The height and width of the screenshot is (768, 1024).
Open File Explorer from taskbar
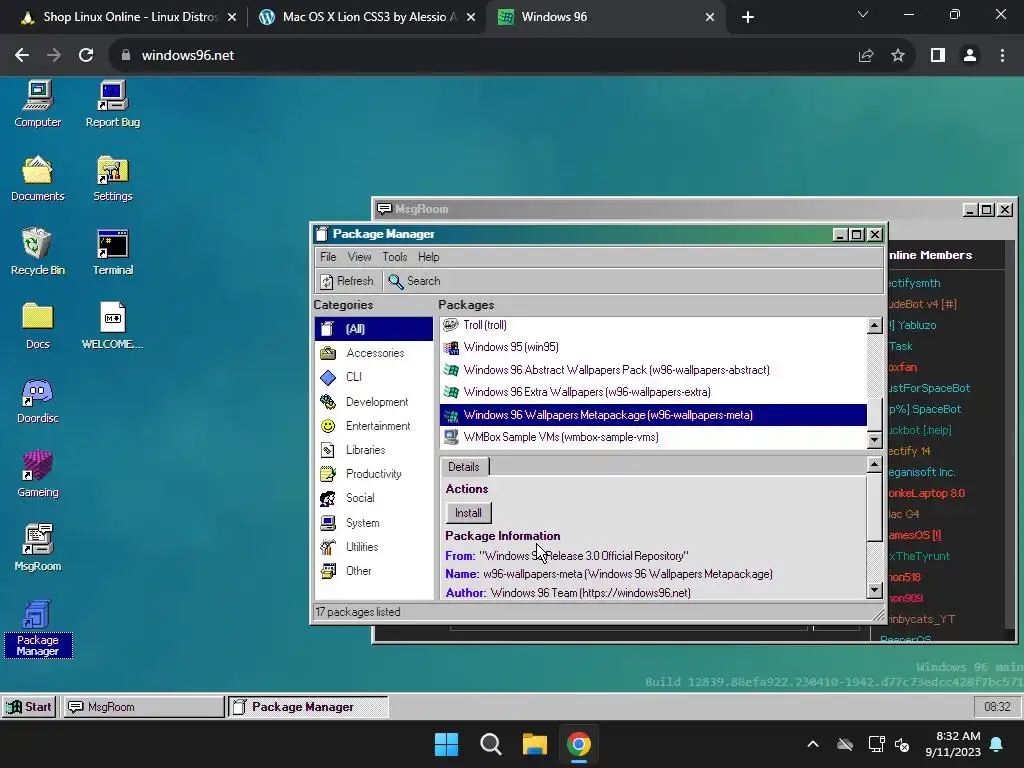[x=534, y=744]
